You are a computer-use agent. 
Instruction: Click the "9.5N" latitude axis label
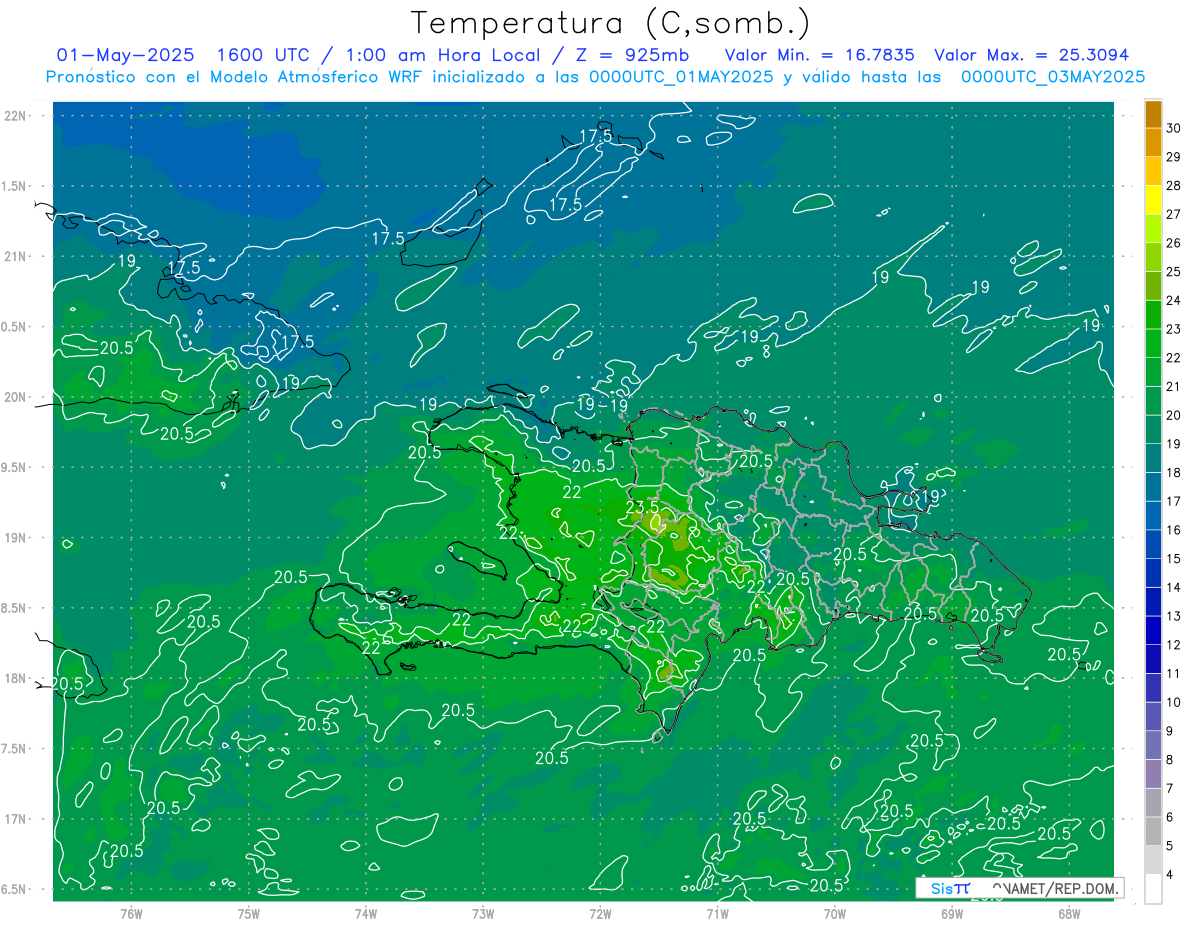(x=16, y=467)
